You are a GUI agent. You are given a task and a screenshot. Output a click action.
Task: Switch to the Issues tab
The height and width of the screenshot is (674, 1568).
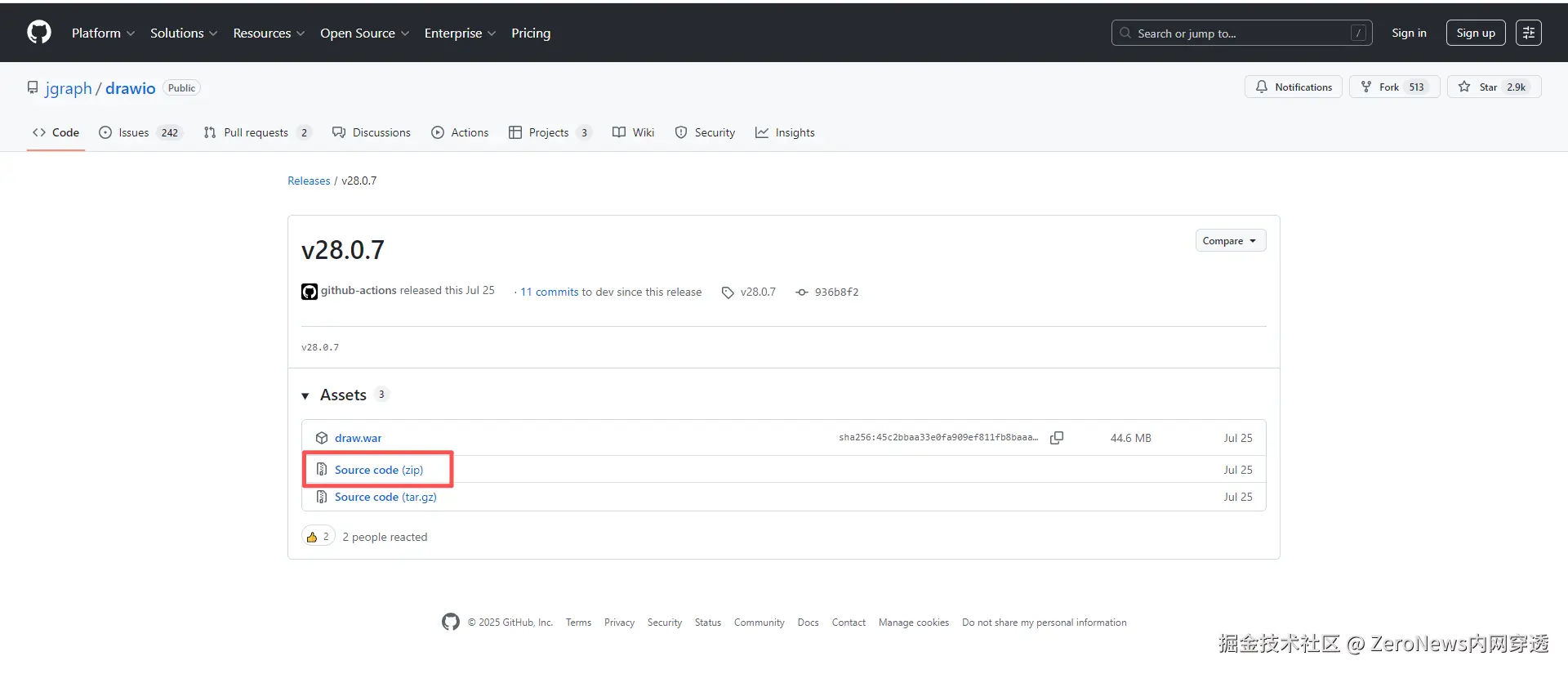click(140, 132)
